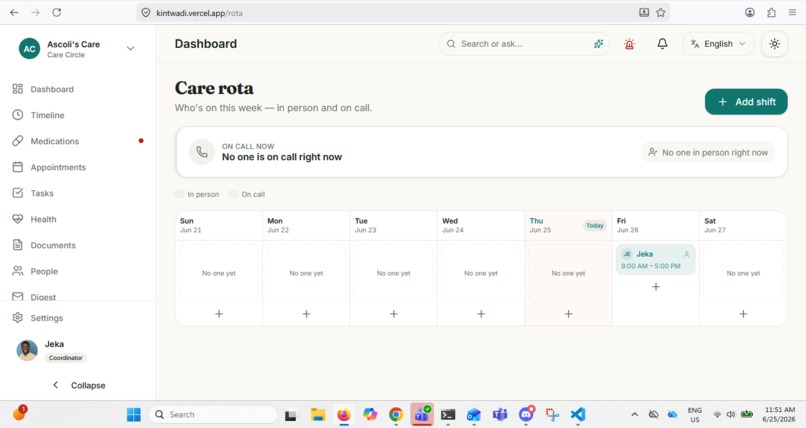Click the Appointments calendar icon
The height and width of the screenshot is (428, 806).
pos(17,167)
